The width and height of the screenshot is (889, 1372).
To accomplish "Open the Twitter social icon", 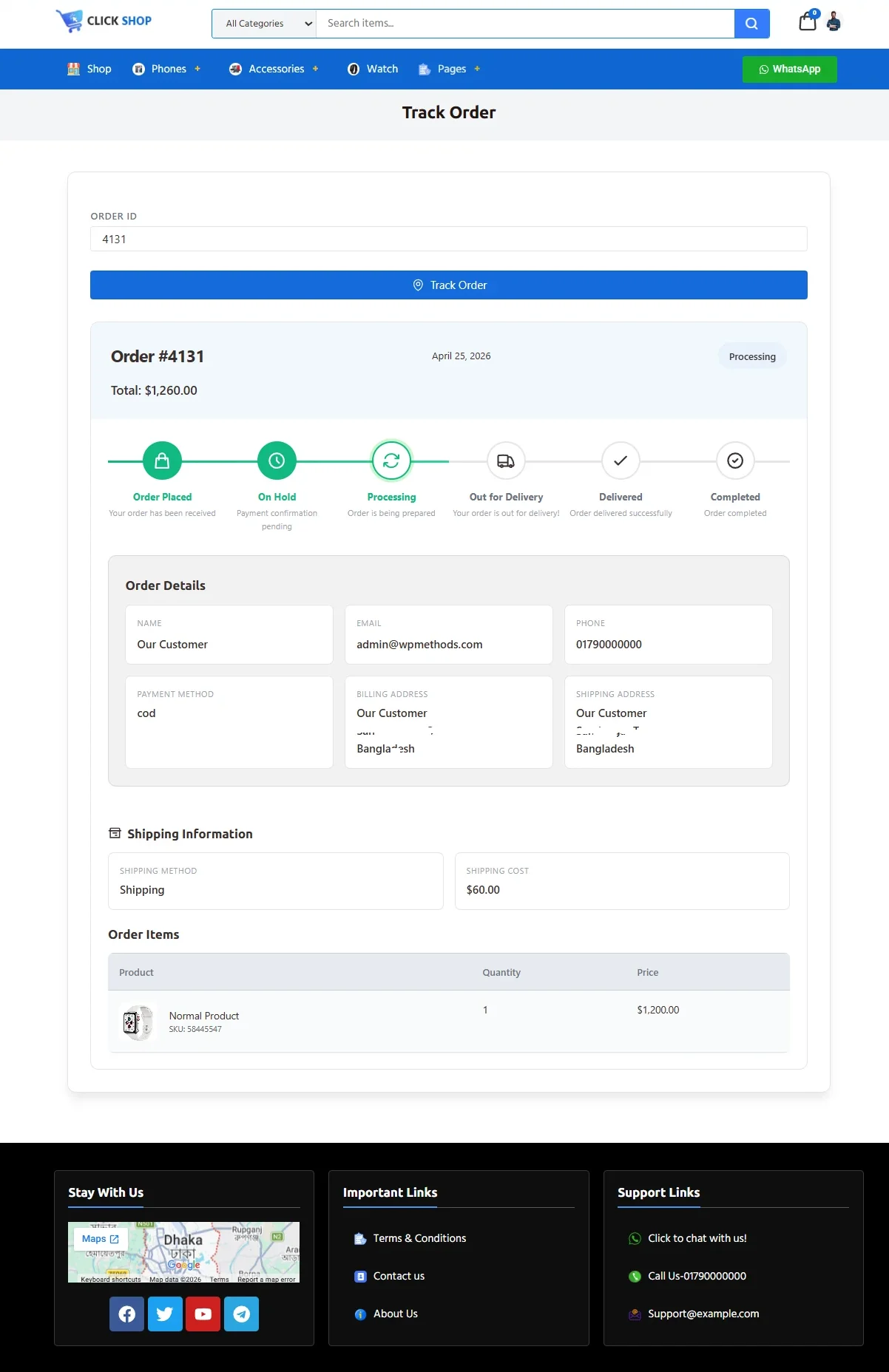I will pyautogui.click(x=165, y=1314).
